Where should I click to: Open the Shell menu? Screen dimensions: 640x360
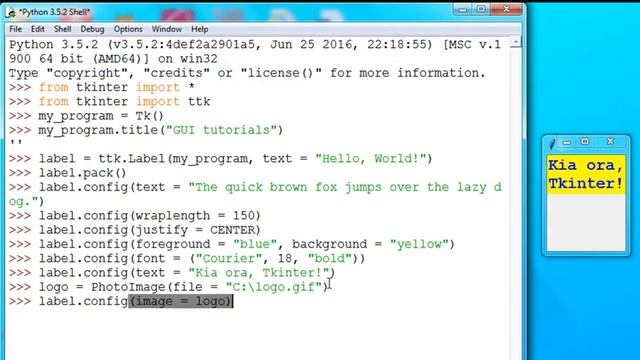click(62, 29)
